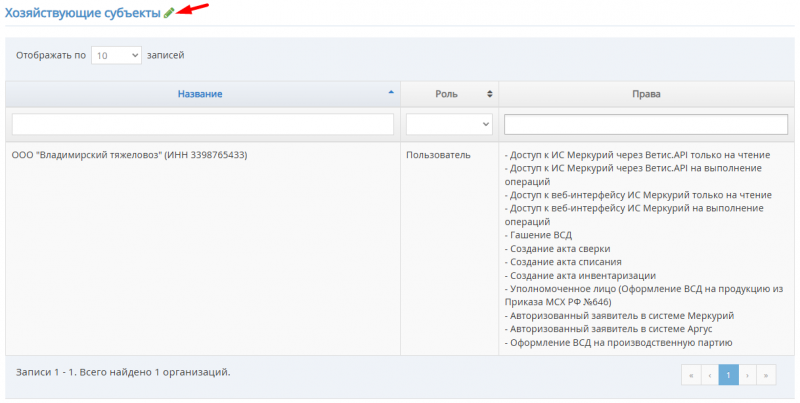Click the sort arrows icon in Роль column
800x403 pixels.
[489, 94]
